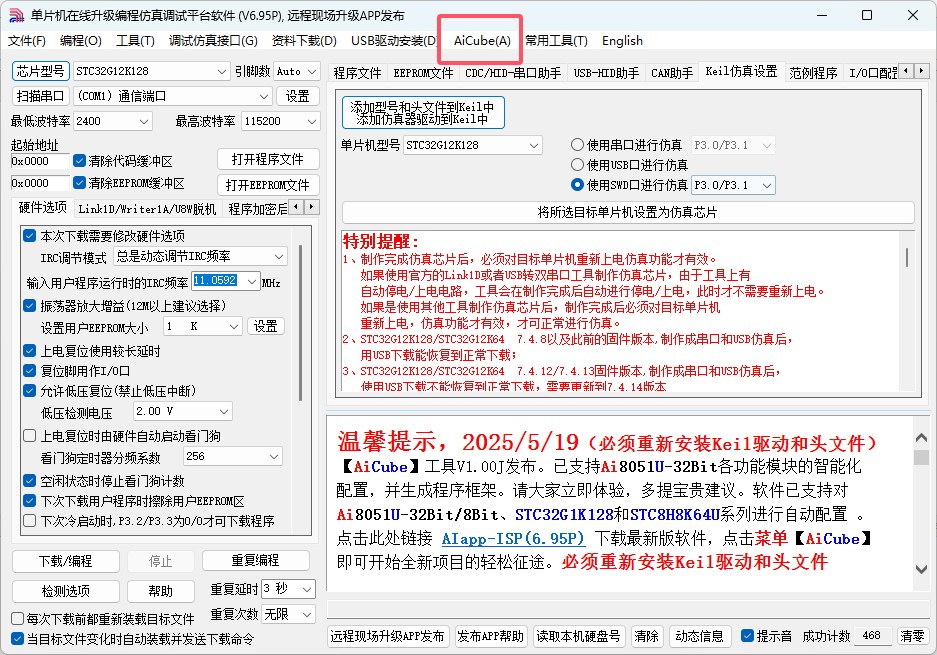Click the 下载/编程 button
The image size is (937, 655).
click(66, 561)
